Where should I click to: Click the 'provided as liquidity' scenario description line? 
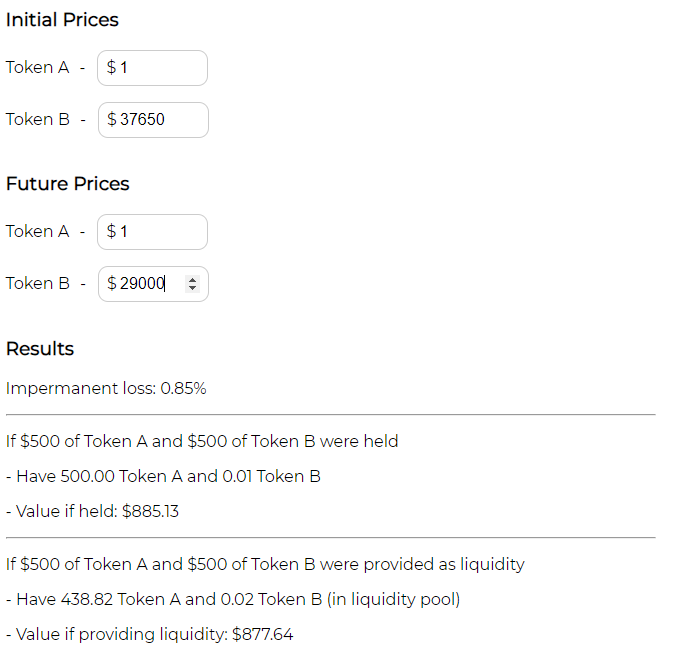tap(265, 564)
